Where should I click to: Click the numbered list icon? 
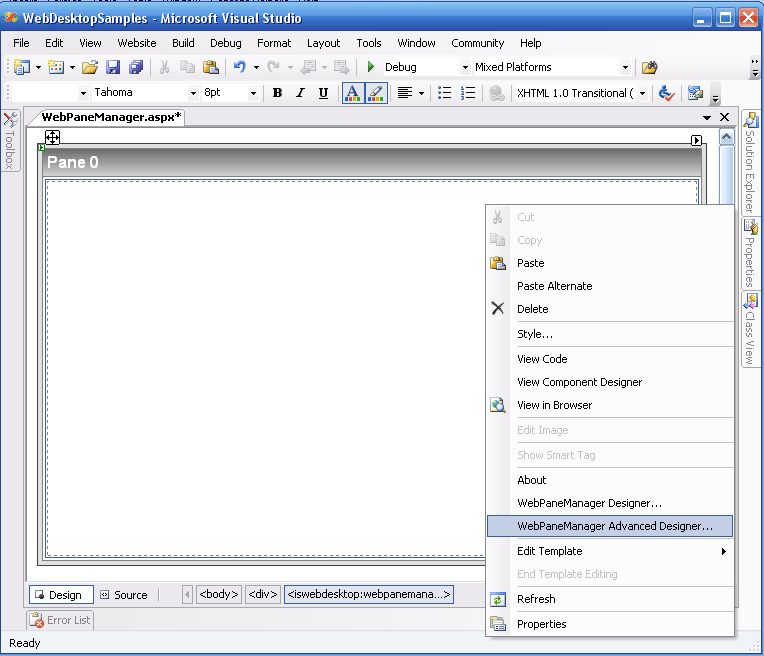(x=467, y=93)
